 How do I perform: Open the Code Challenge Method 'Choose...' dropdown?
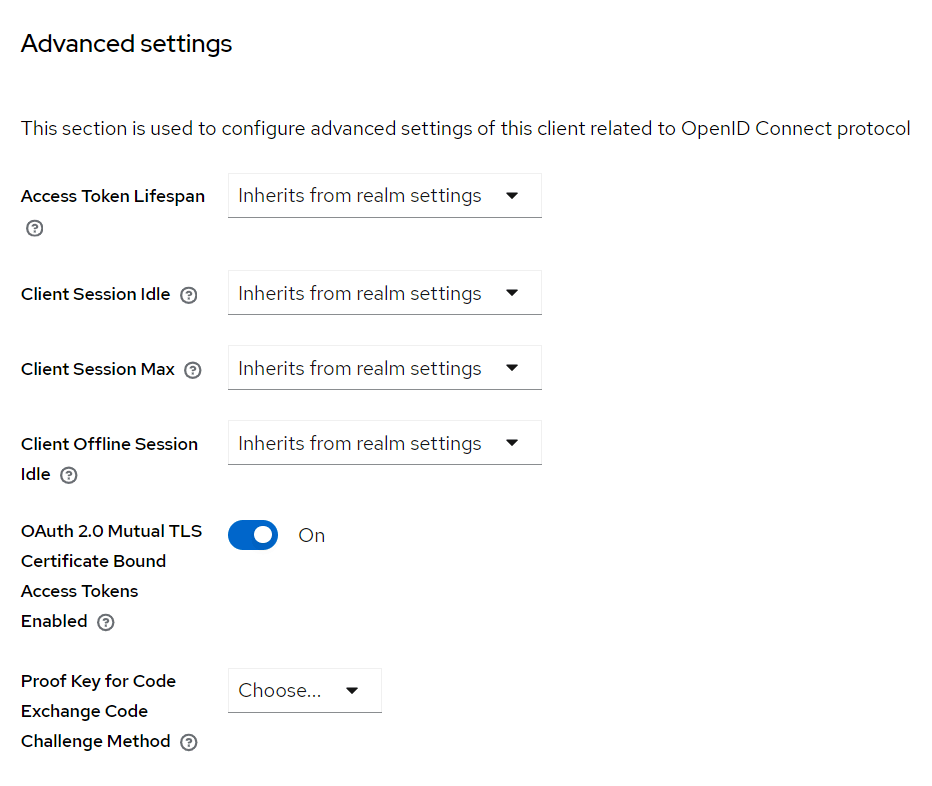(x=304, y=690)
